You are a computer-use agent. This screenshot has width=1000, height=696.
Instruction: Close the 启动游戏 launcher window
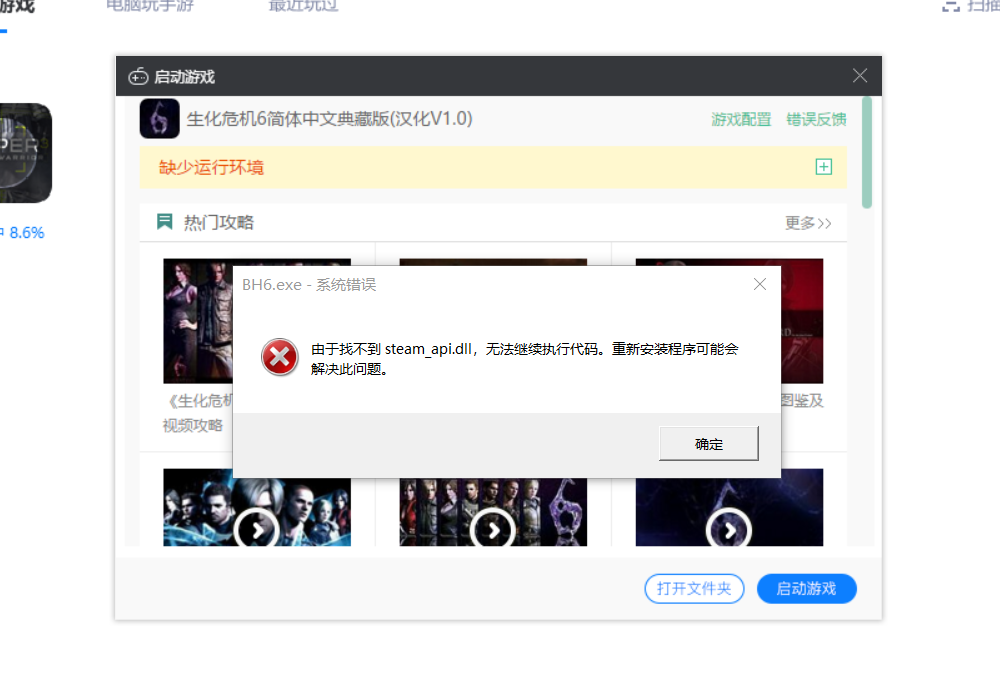pyautogui.click(x=860, y=76)
